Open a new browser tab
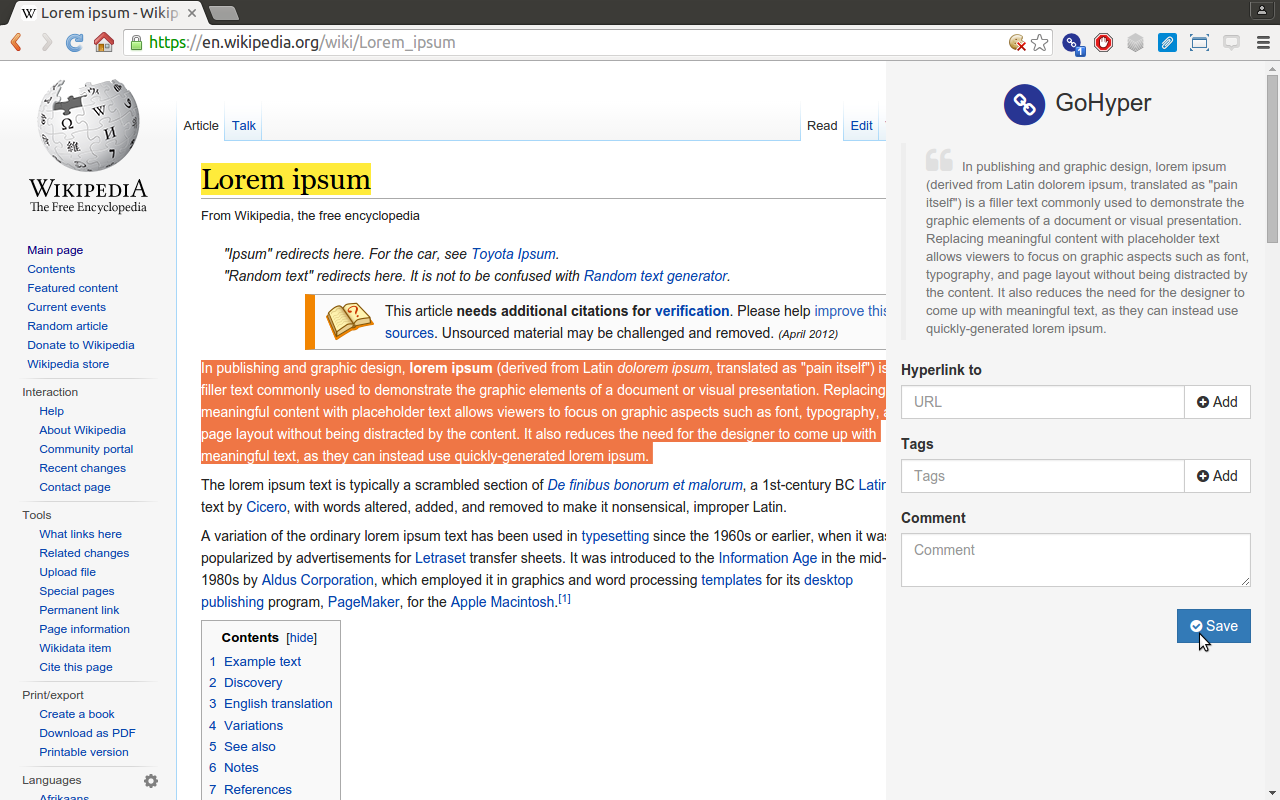This screenshot has height=800, width=1280. [x=224, y=13]
